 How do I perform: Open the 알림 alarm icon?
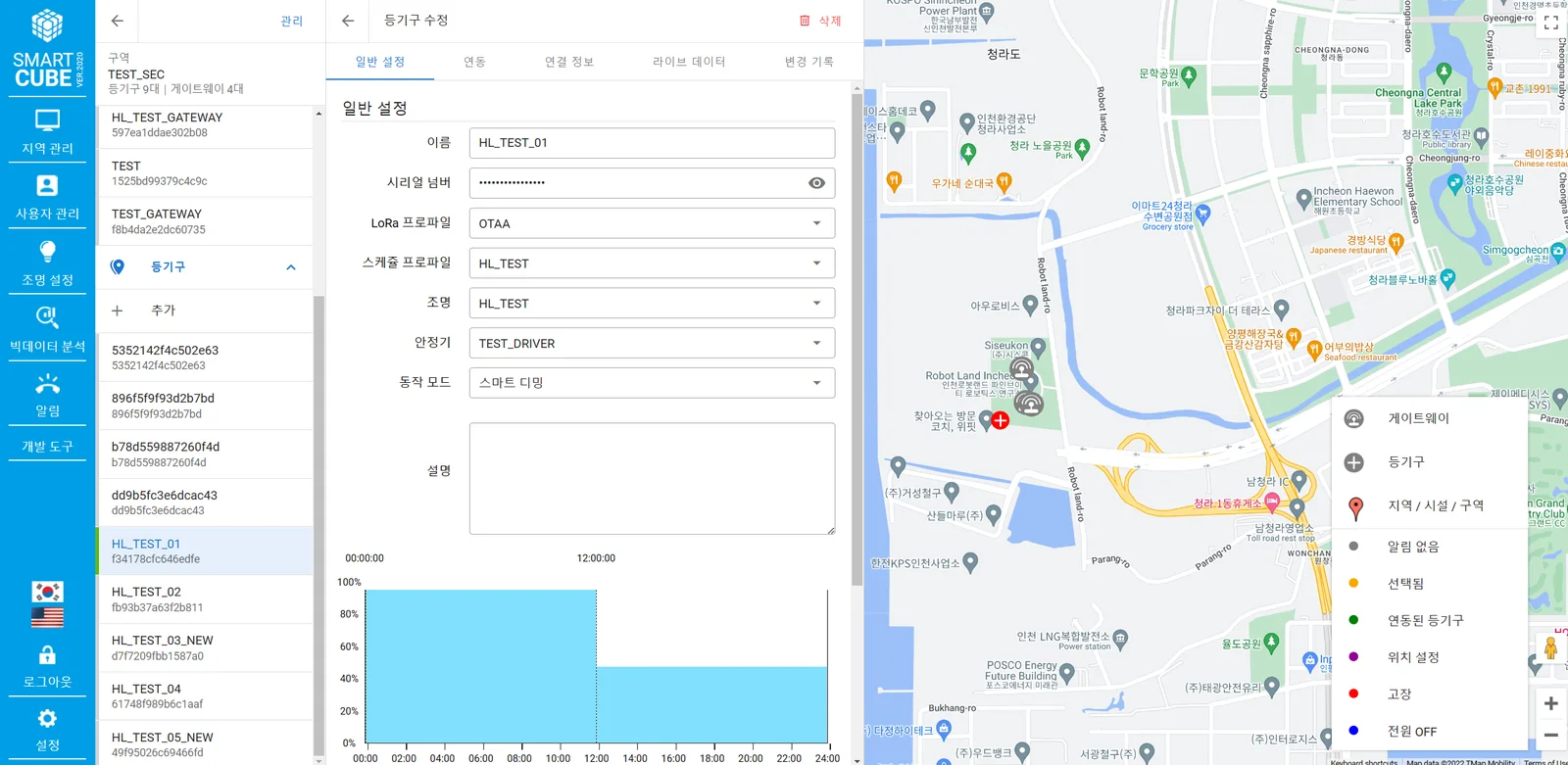pyautogui.click(x=47, y=383)
